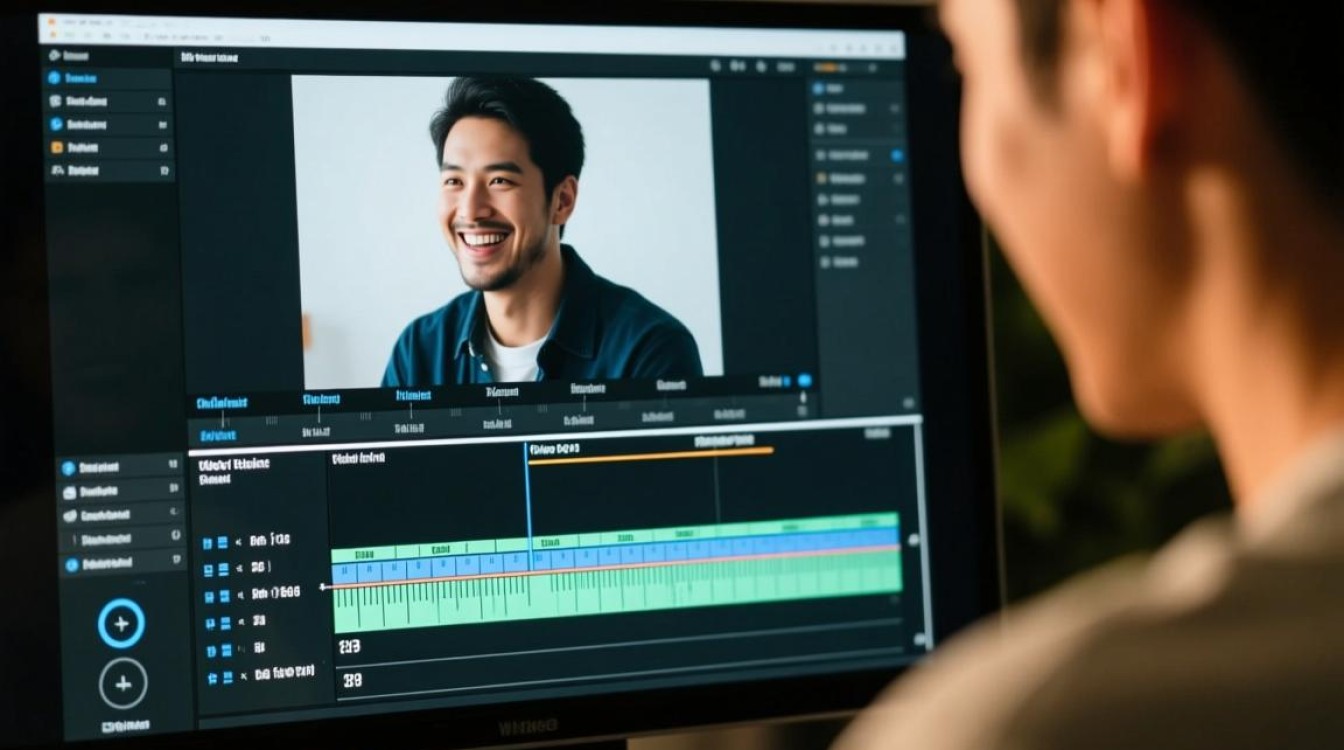
Task: Select the blue clip track in the timeline
Action: click(x=615, y=558)
